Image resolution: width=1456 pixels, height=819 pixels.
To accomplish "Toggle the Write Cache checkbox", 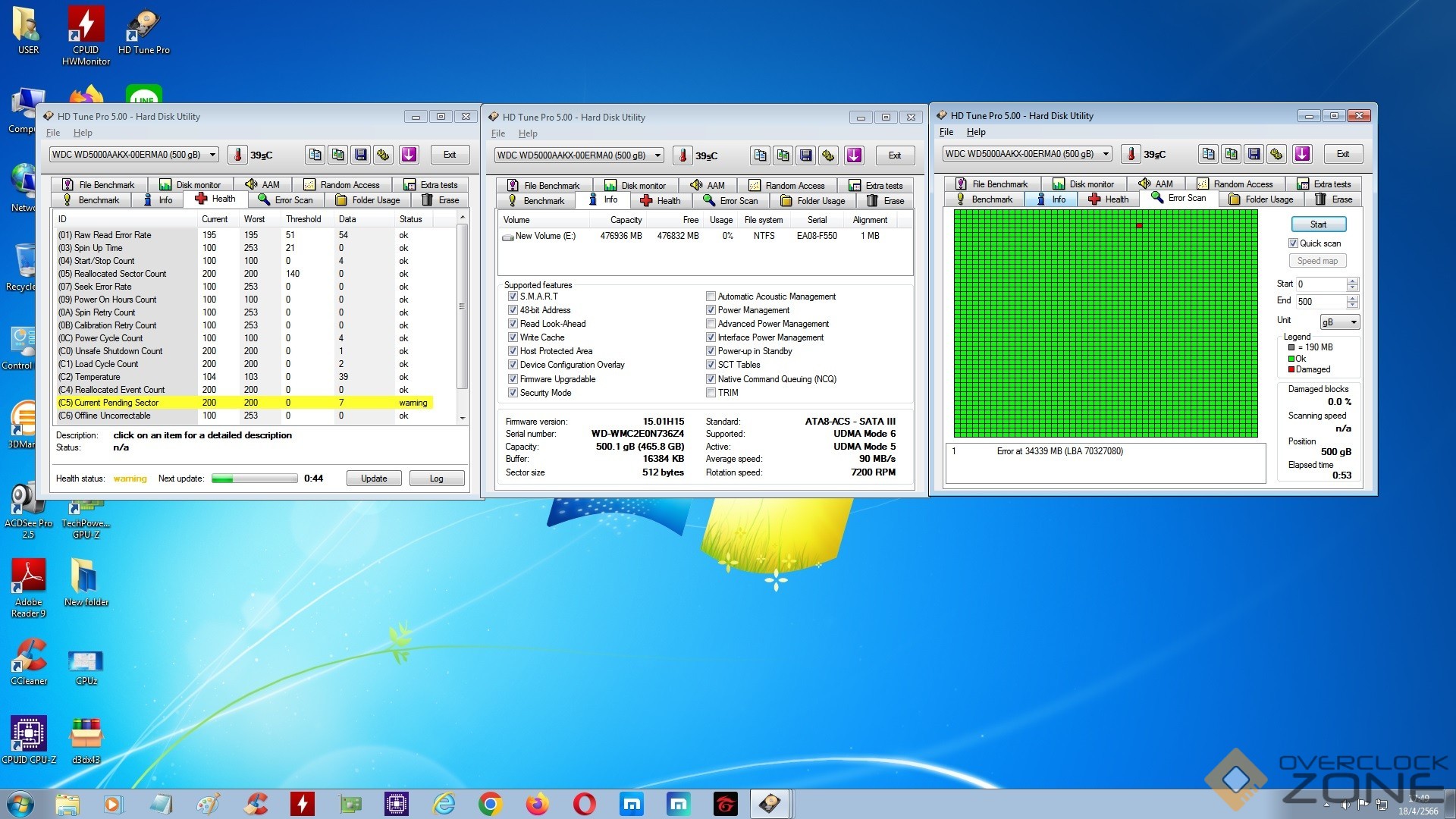I will pyautogui.click(x=513, y=337).
